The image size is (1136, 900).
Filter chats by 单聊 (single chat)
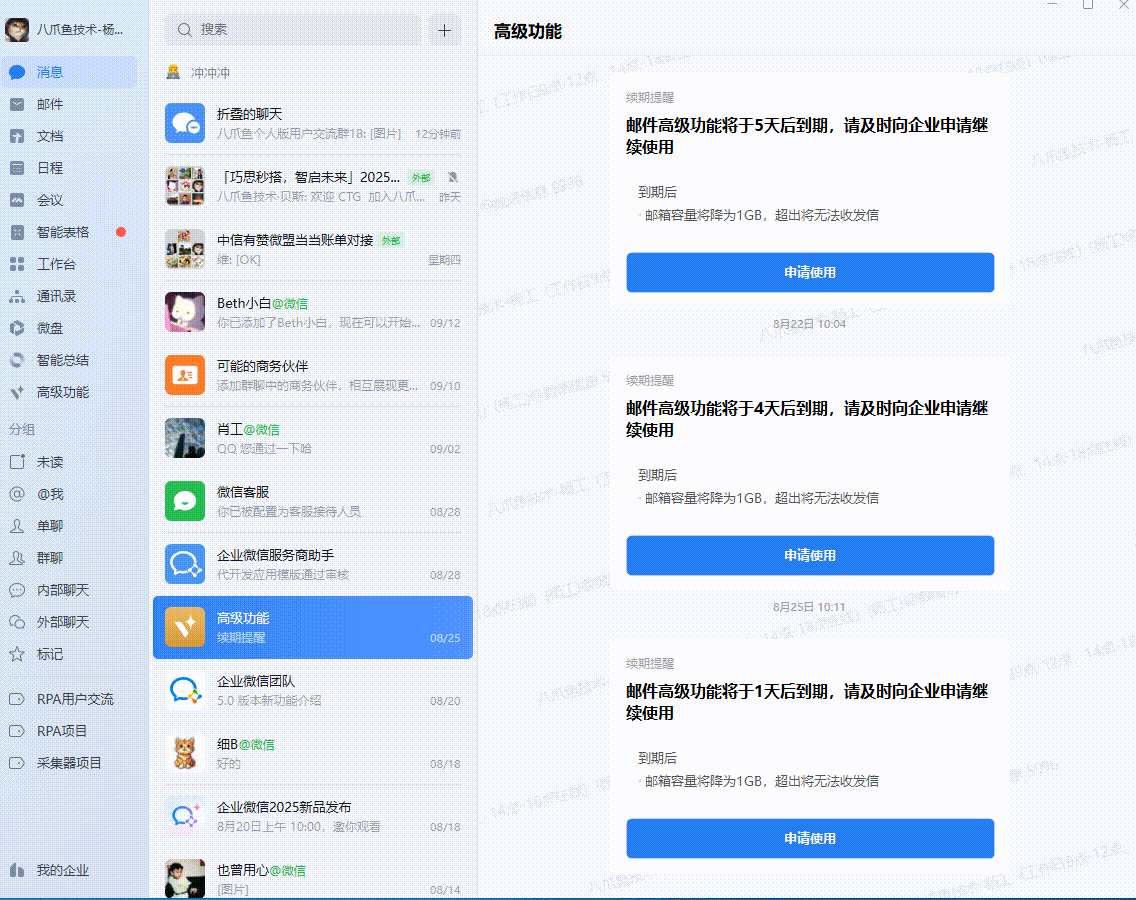click(69, 525)
